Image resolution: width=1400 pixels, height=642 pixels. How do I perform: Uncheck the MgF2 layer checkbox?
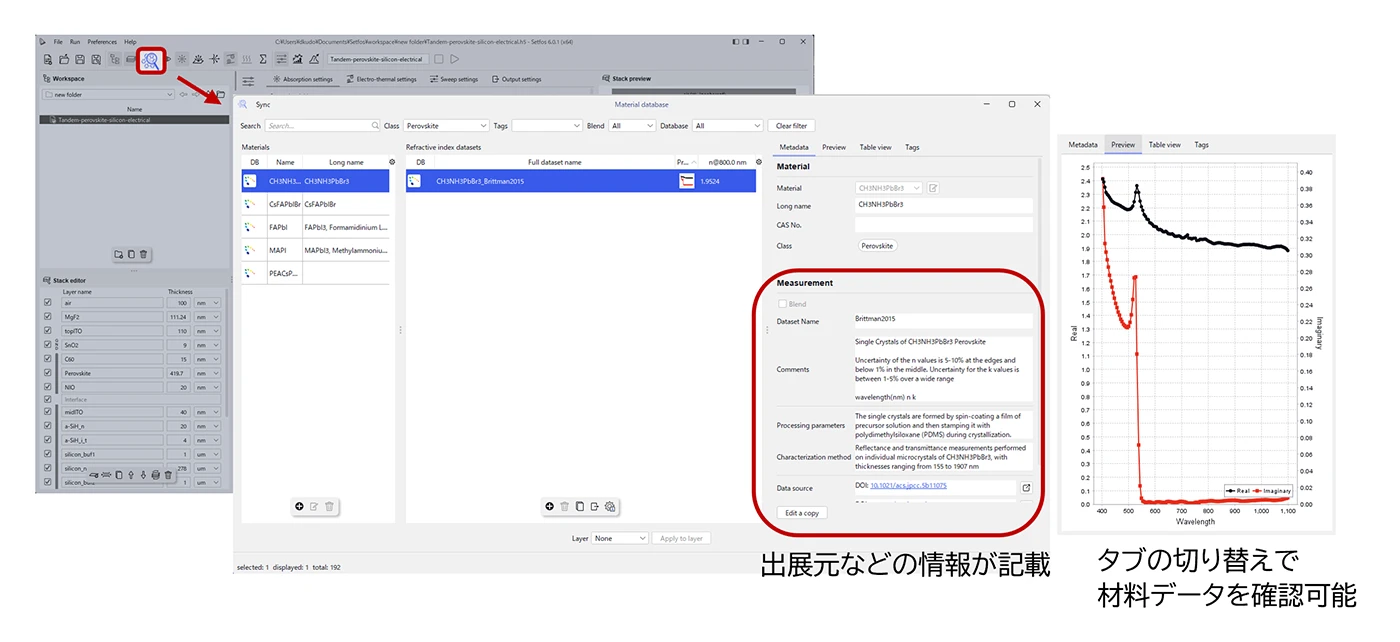click(48, 316)
